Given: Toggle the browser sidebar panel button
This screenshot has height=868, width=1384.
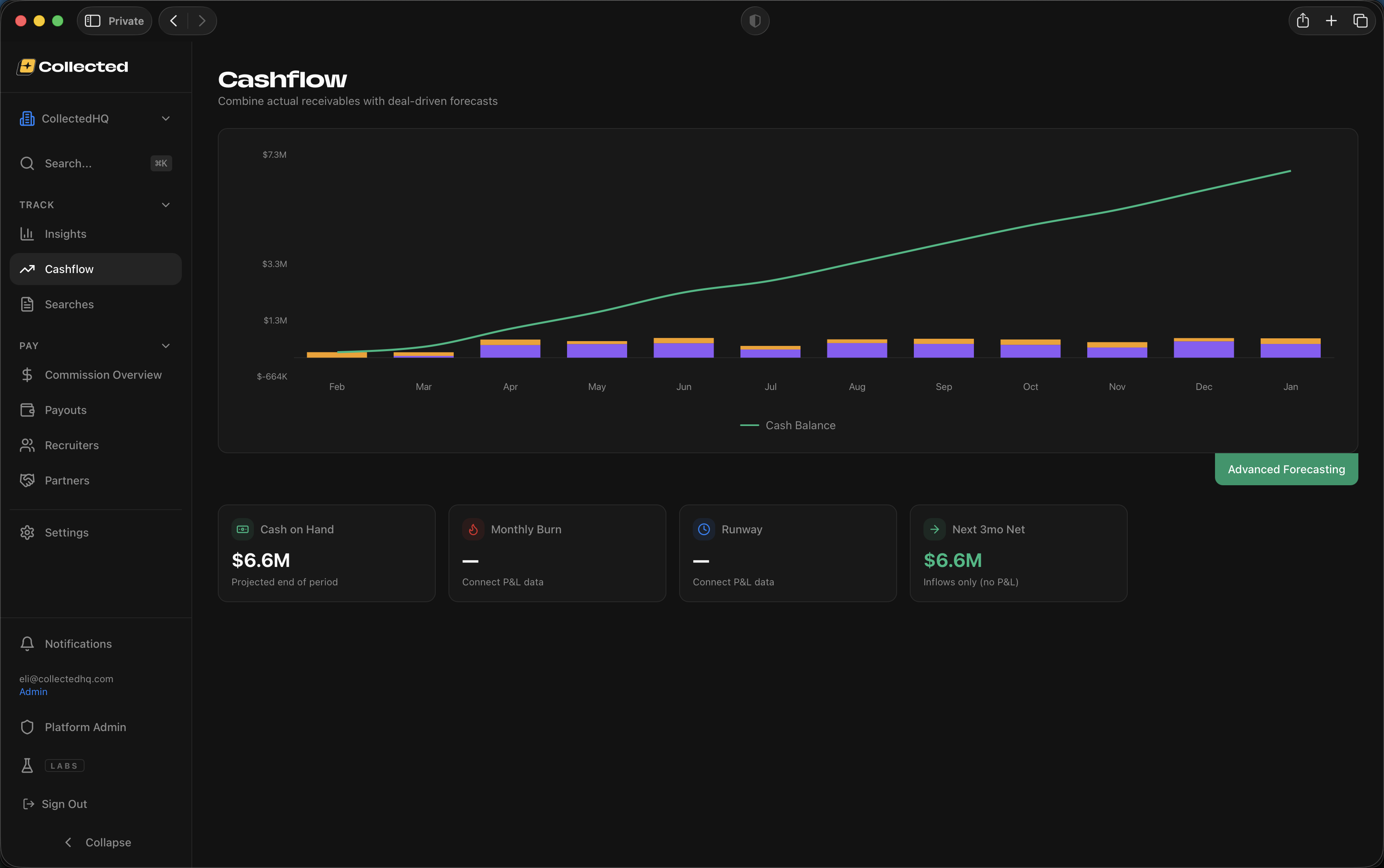Looking at the screenshot, I should click(x=93, y=21).
